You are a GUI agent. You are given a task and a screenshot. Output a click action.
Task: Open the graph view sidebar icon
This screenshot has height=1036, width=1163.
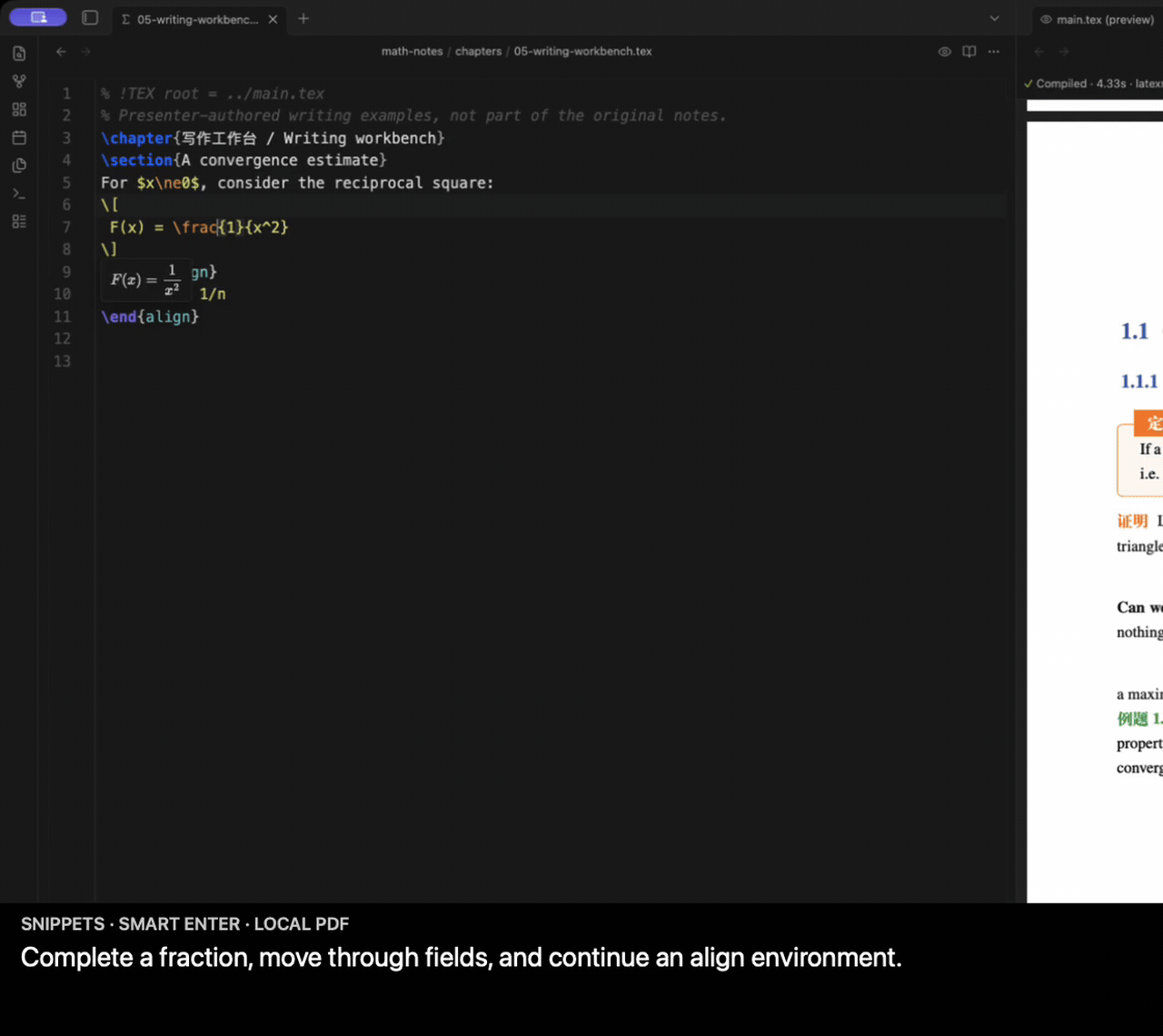click(x=19, y=82)
